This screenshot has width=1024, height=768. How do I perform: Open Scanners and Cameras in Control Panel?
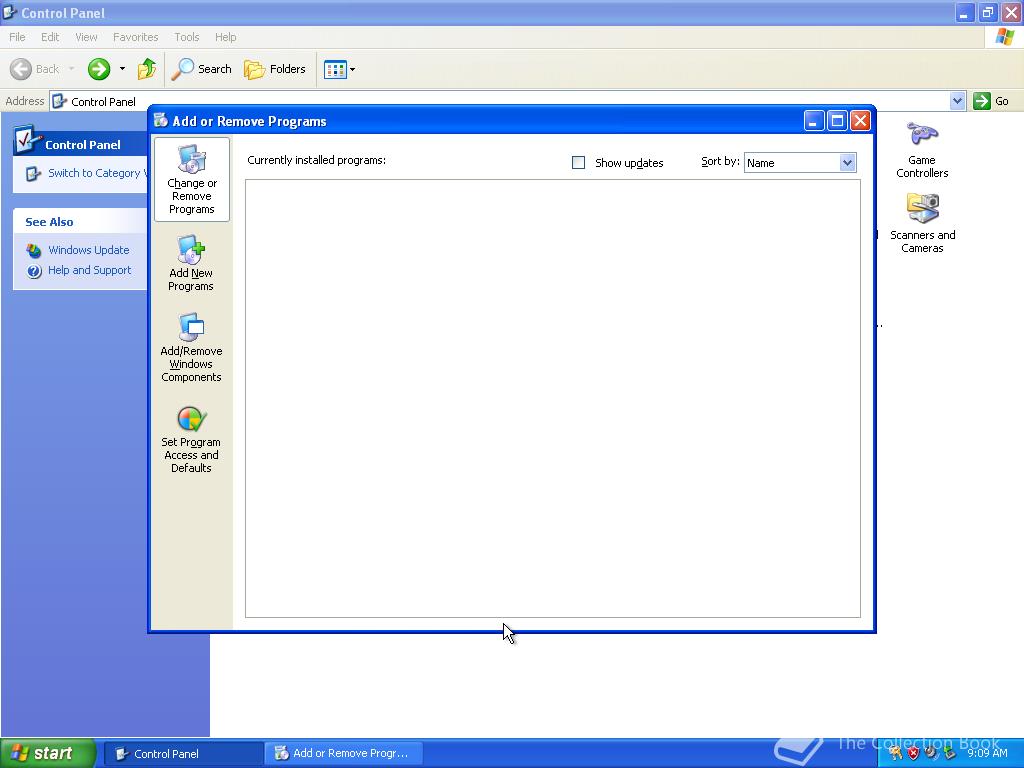(x=922, y=223)
